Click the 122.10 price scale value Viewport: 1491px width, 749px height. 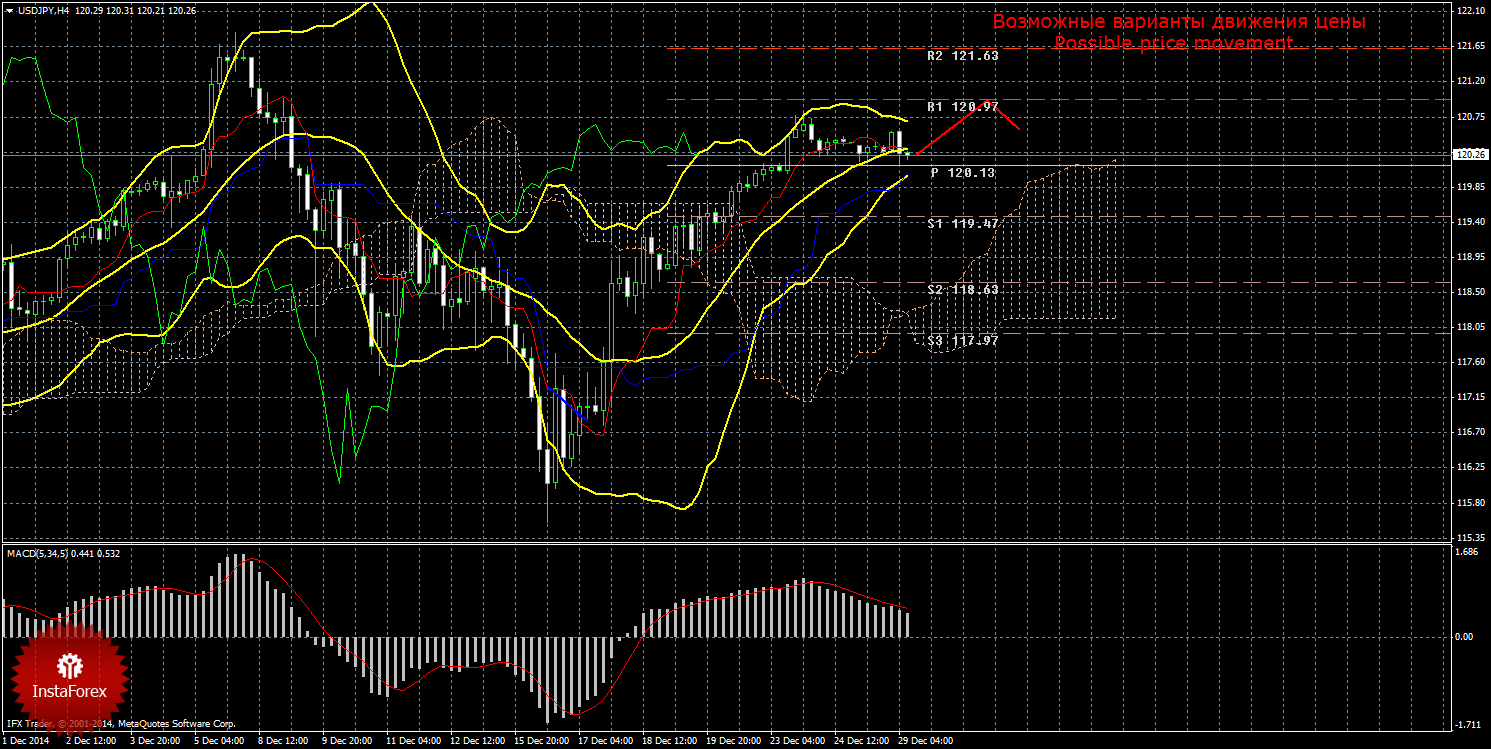pos(1469,11)
